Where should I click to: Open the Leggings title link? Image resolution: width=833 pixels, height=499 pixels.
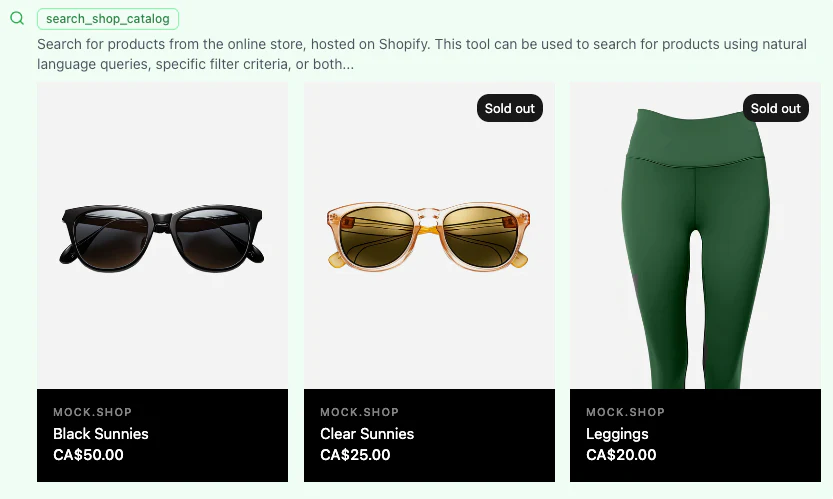[x=617, y=434]
